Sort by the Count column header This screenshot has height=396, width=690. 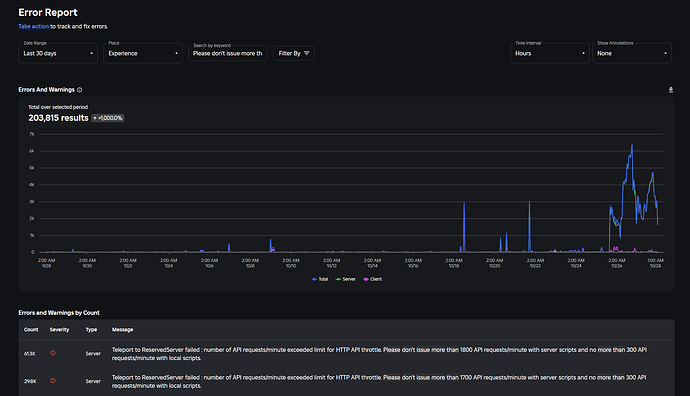[31, 330]
